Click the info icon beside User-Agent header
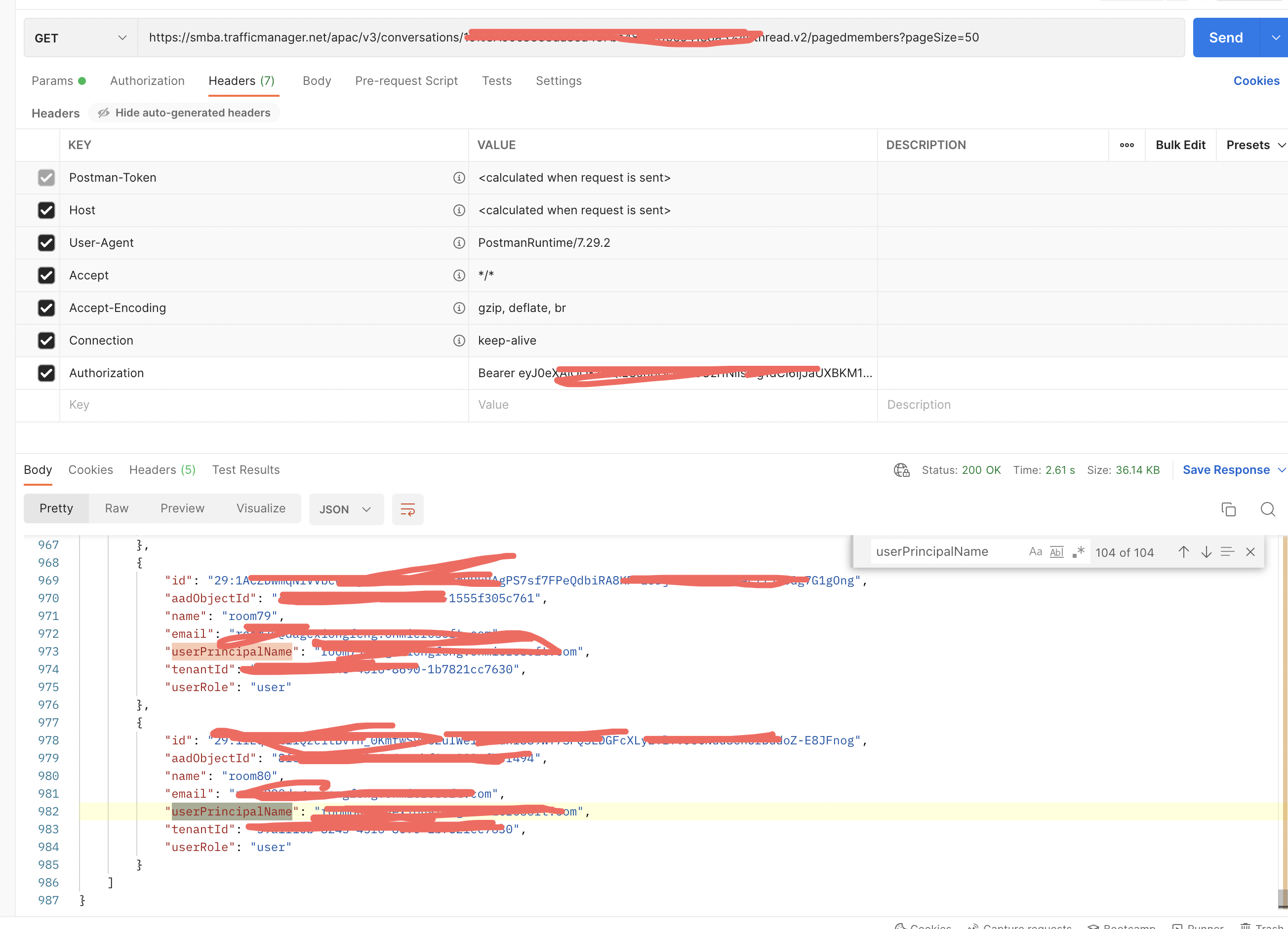1288x929 pixels. 458,243
